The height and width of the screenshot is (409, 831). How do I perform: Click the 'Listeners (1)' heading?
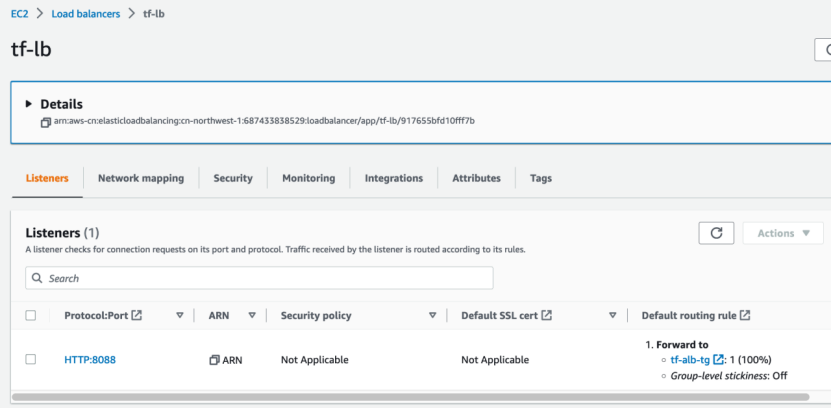click(x=63, y=233)
